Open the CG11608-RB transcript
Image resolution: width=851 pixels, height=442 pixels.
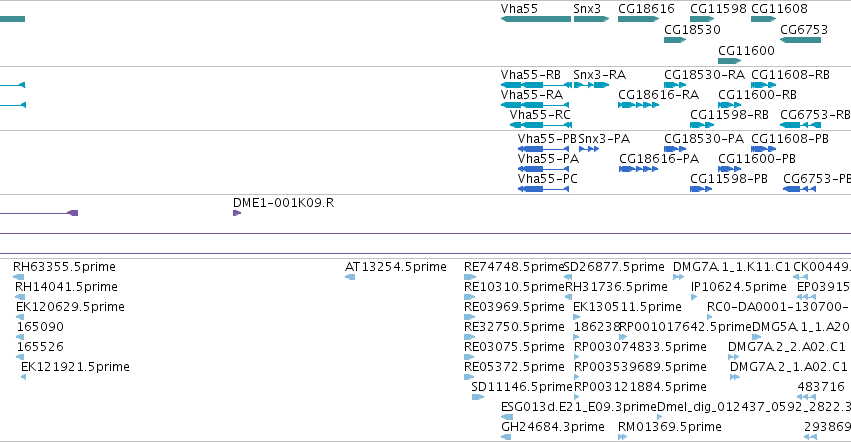pos(790,74)
